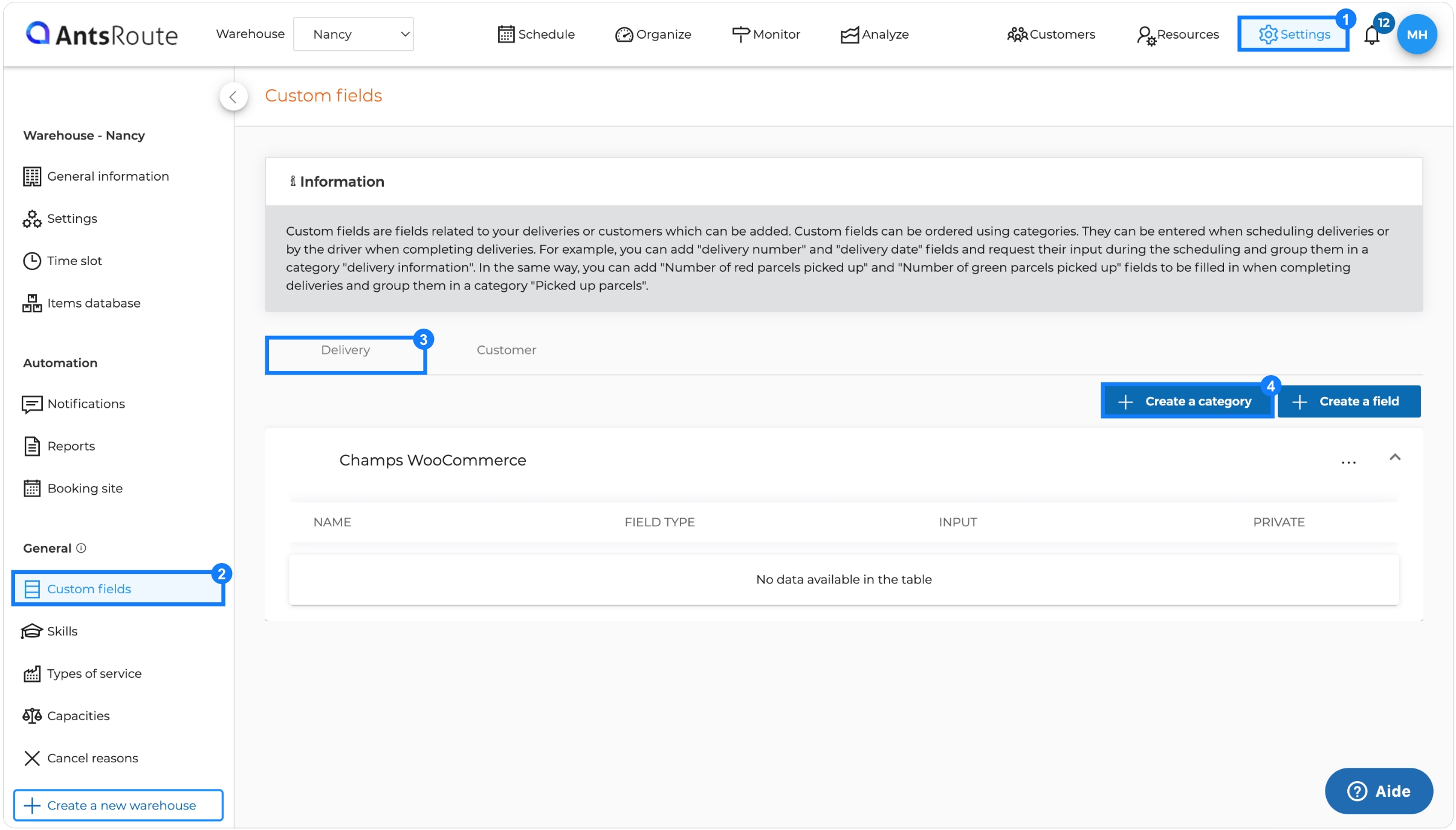Click the Champs WooCommerce category title
Viewport: 1456px width, 830px height.
click(x=433, y=460)
